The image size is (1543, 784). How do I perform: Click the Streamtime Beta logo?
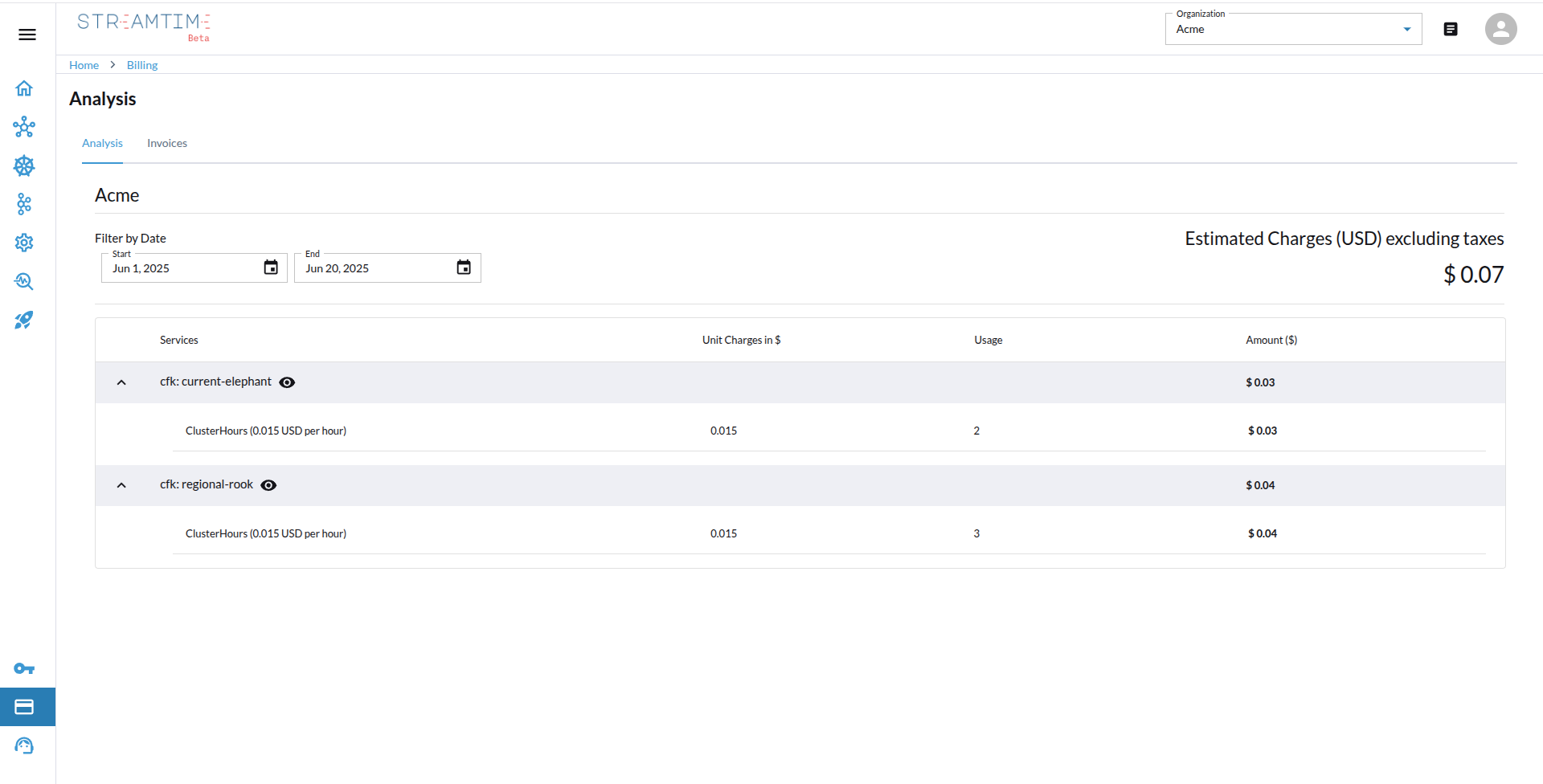coord(144,26)
